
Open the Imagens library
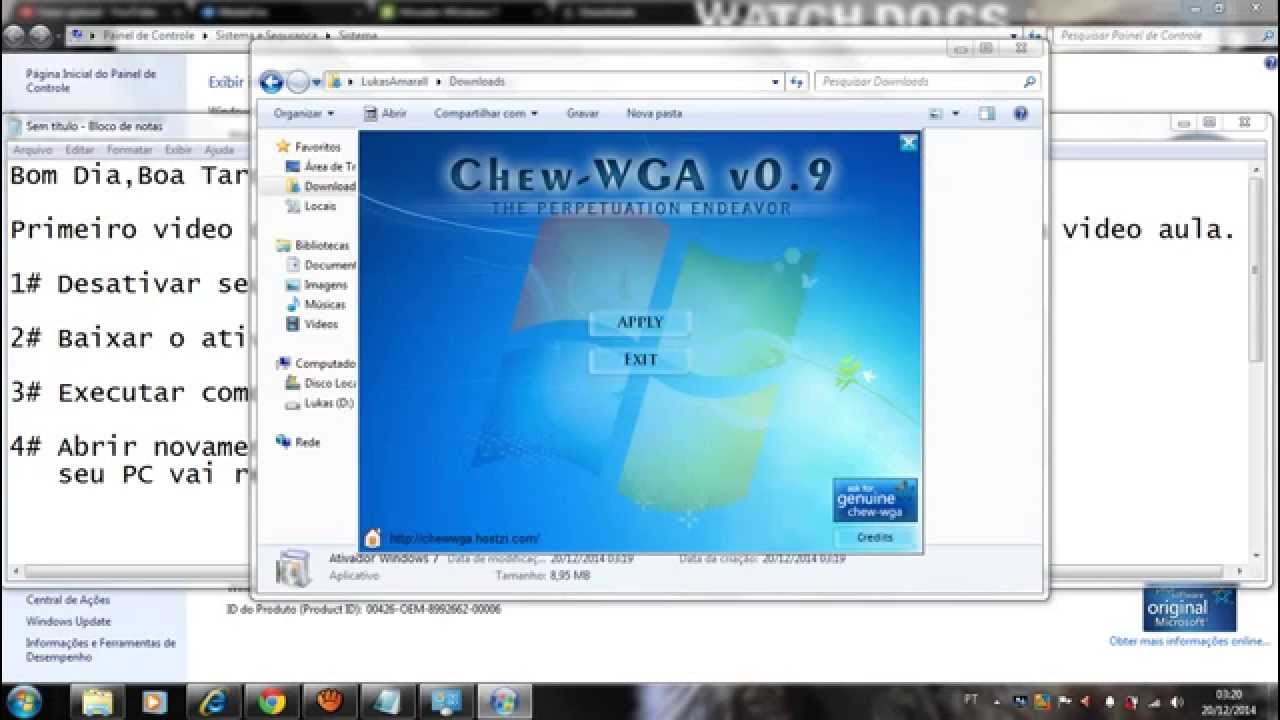pyautogui.click(x=317, y=285)
